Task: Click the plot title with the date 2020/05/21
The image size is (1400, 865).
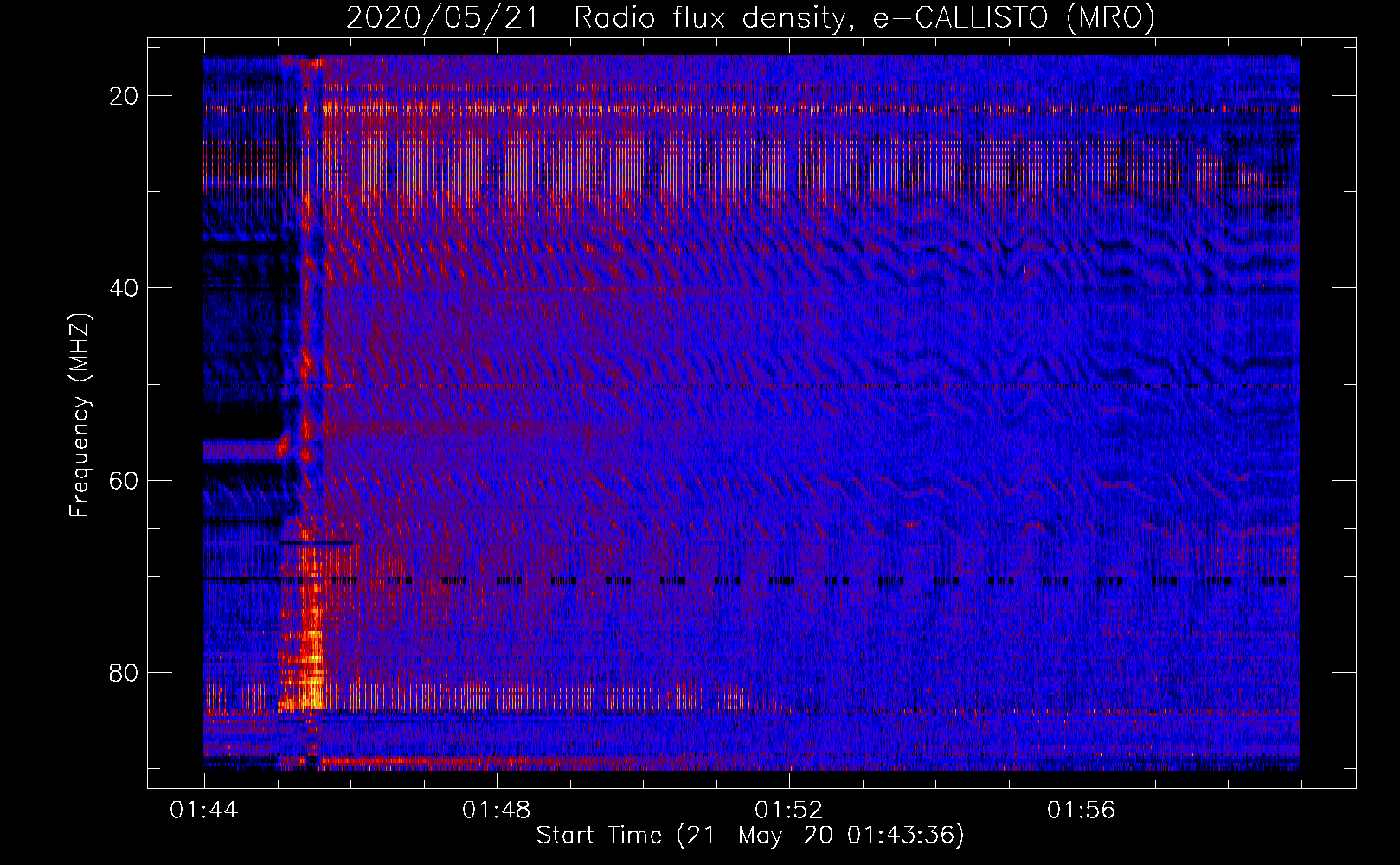Action: [750, 18]
